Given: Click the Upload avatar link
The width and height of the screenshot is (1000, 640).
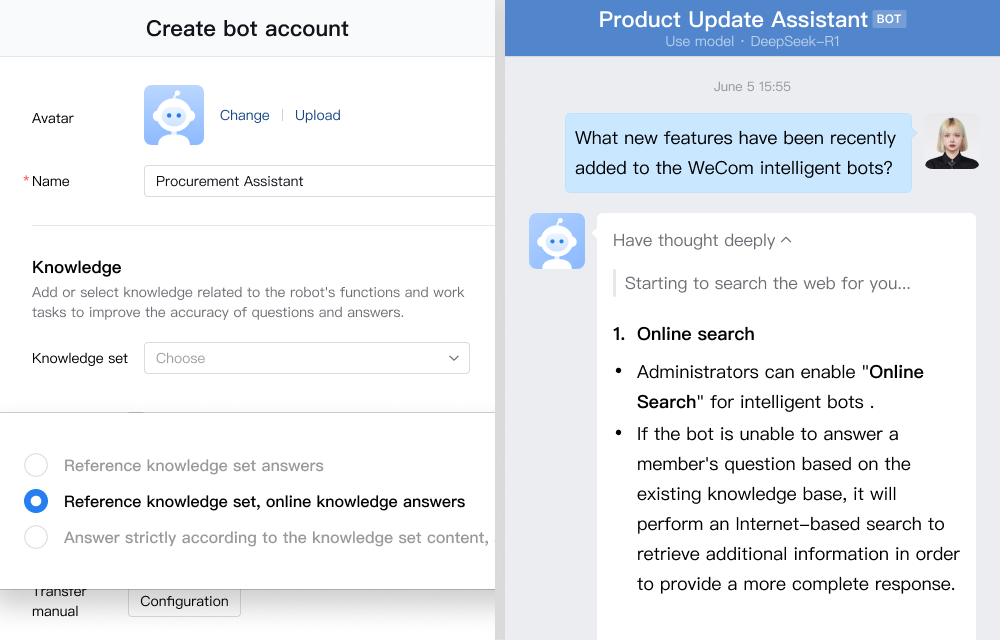Looking at the screenshot, I should pyautogui.click(x=317, y=115).
